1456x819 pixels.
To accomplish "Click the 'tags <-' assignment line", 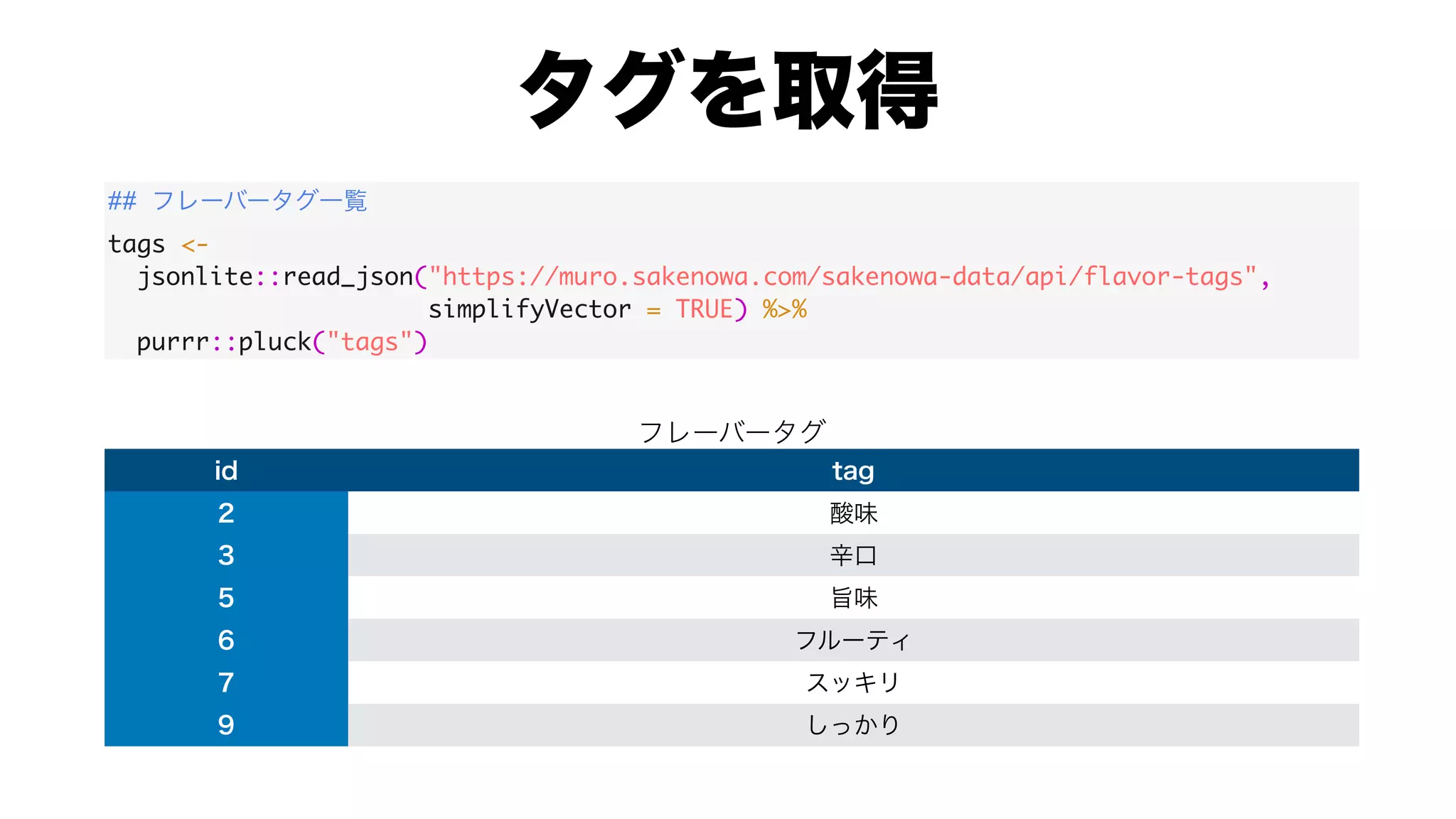I will [x=158, y=245].
